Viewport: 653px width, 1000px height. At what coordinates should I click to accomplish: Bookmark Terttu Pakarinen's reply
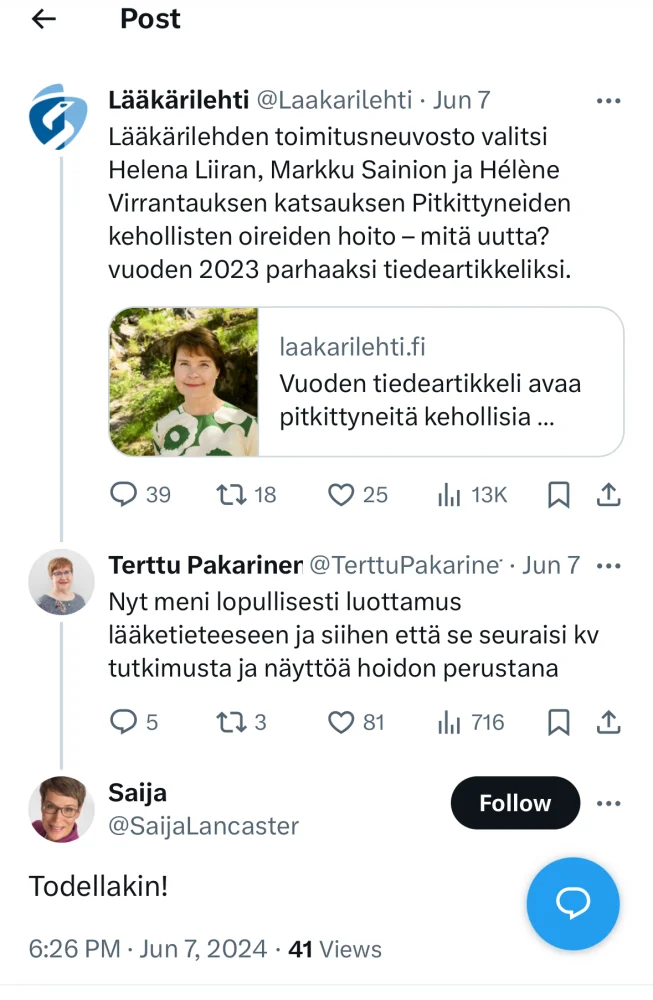point(559,722)
